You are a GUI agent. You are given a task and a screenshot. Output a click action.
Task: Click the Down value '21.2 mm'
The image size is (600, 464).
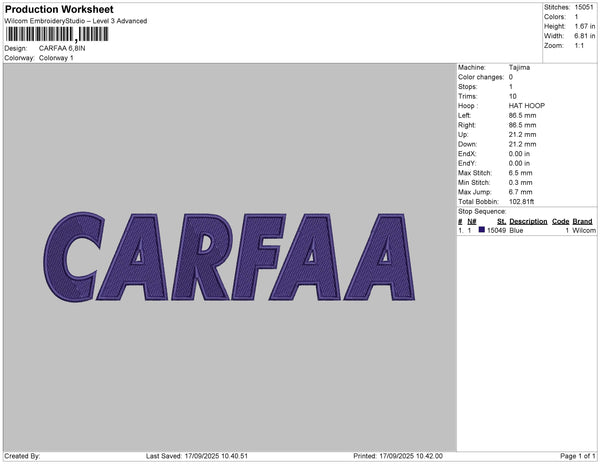(522, 144)
